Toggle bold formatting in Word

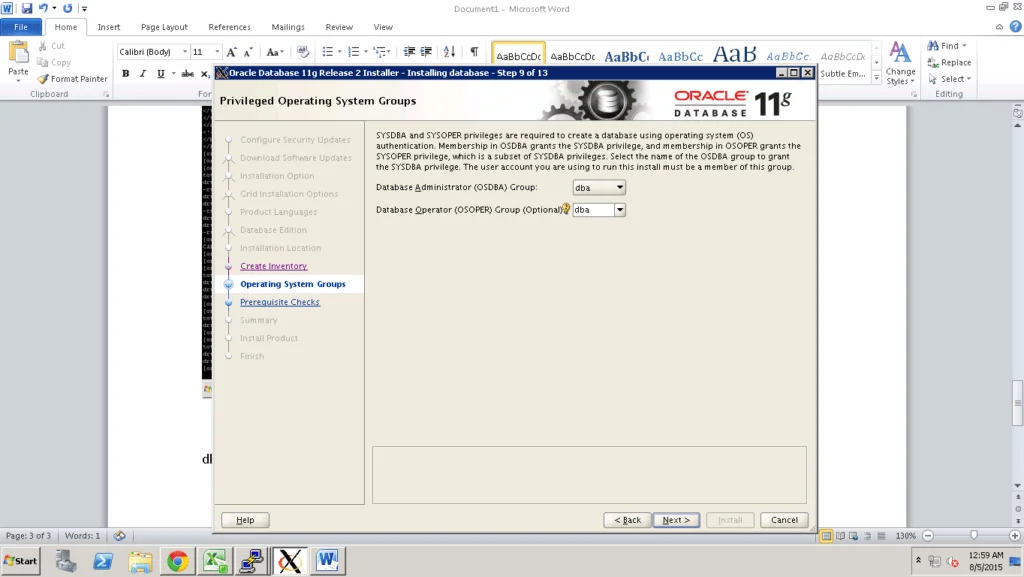coord(125,74)
